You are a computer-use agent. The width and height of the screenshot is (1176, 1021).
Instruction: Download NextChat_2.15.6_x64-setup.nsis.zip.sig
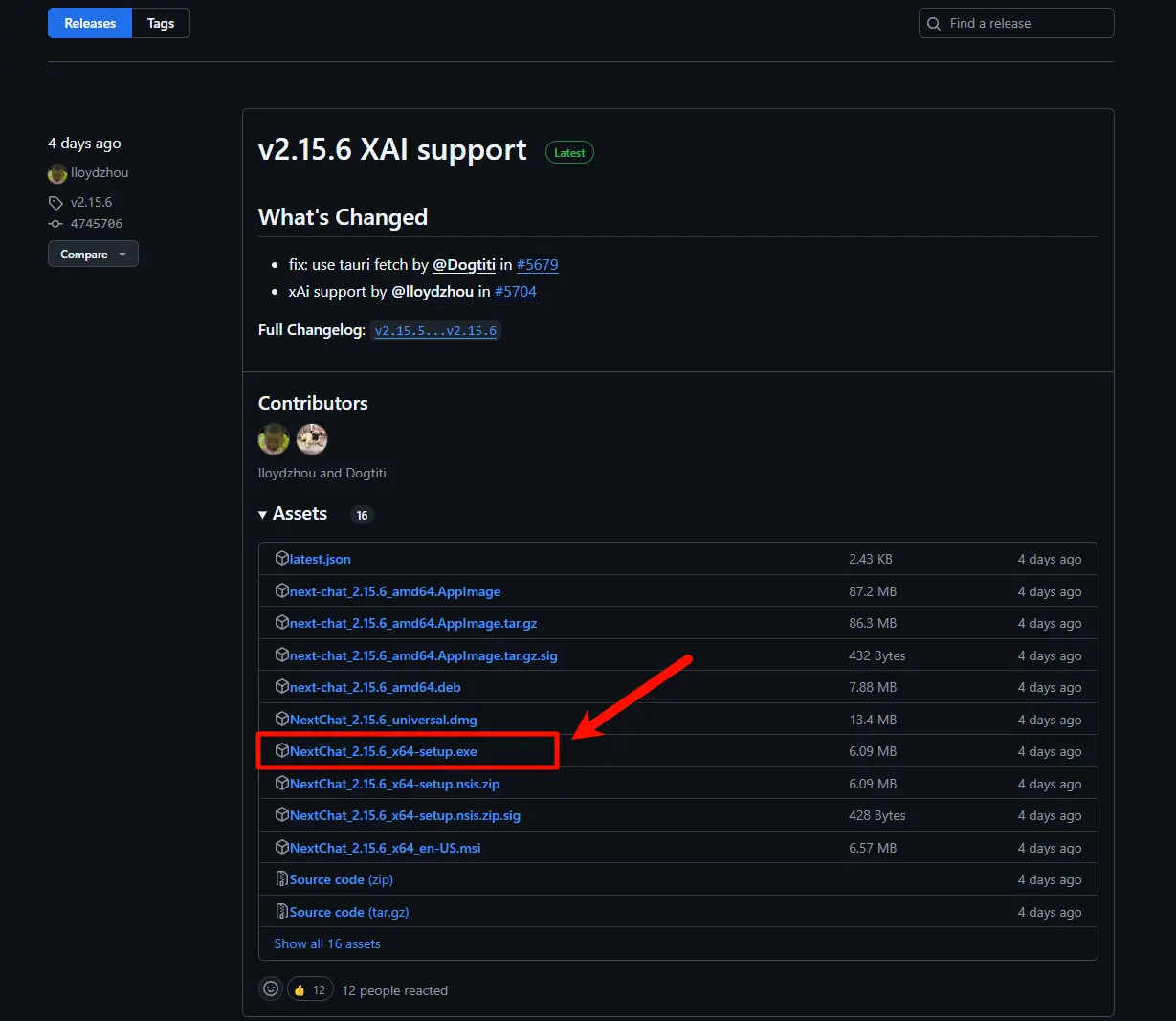click(405, 815)
